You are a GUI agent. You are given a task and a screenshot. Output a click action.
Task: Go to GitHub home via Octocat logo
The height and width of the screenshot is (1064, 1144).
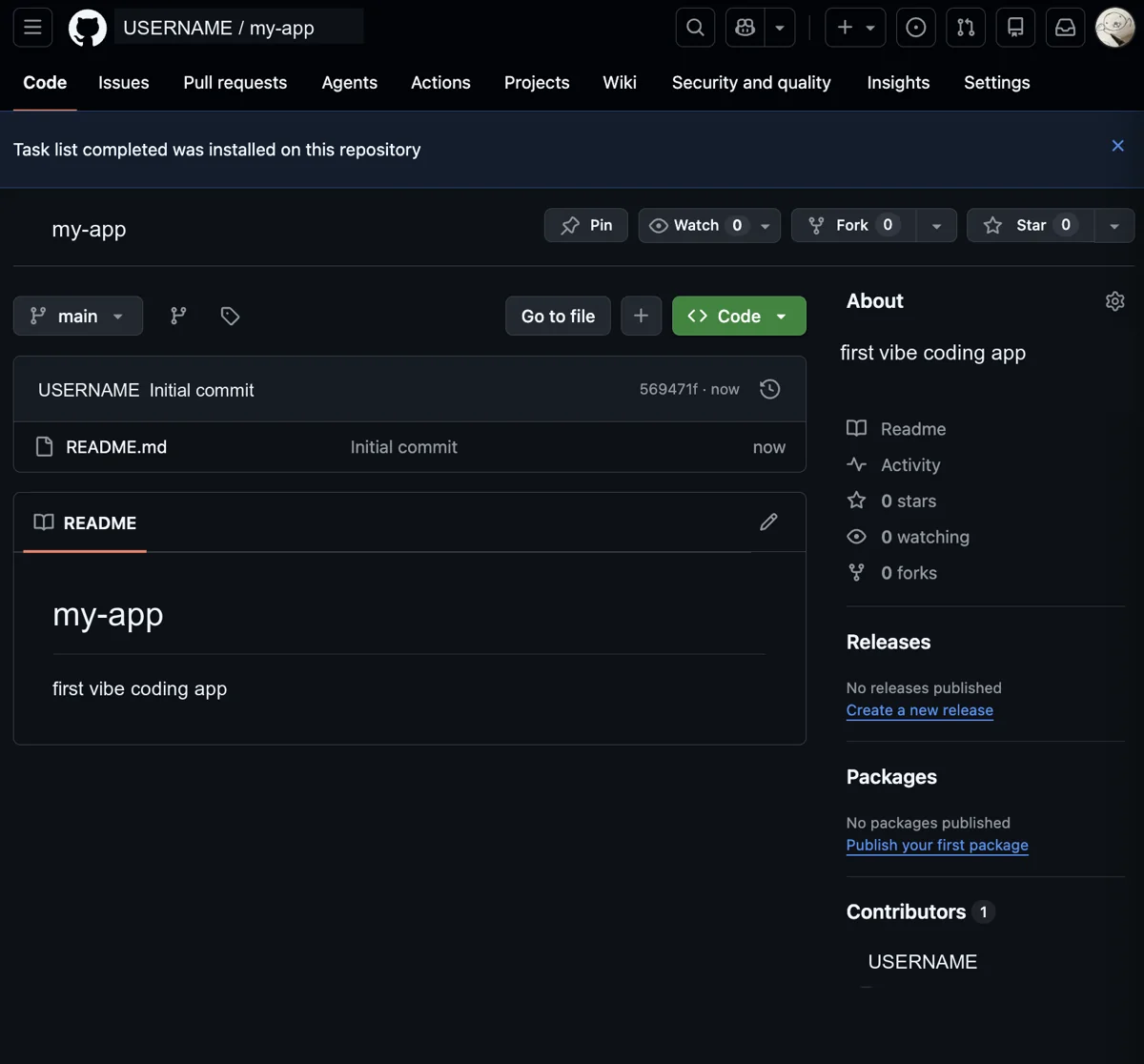[88, 28]
